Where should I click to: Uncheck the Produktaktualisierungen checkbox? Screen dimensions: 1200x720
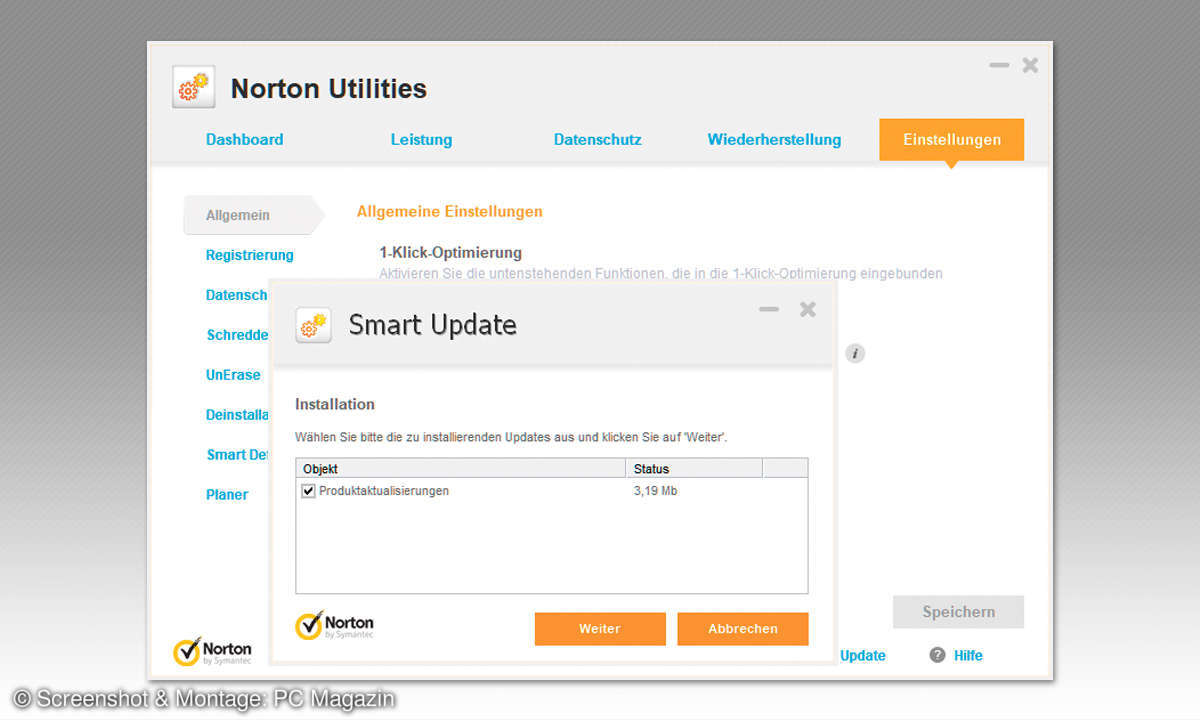coord(308,491)
